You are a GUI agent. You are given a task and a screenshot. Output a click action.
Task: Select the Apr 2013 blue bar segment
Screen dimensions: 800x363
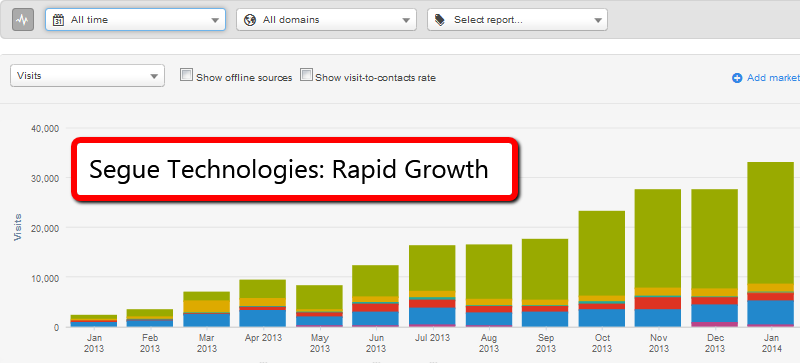tap(263, 318)
